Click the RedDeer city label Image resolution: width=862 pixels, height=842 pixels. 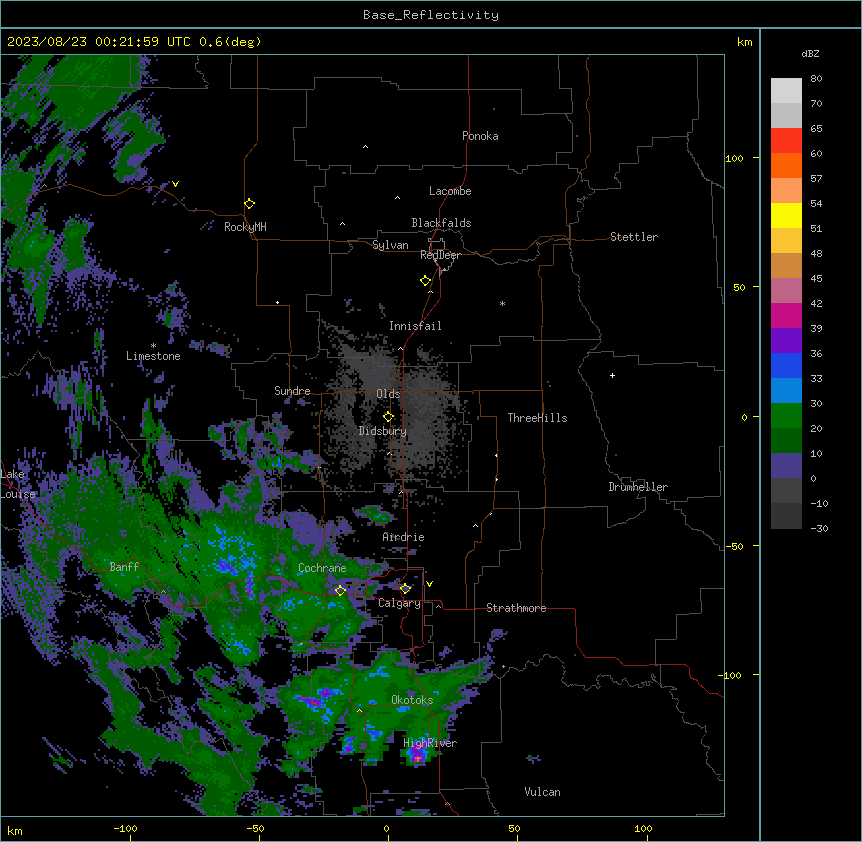point(440,255)
